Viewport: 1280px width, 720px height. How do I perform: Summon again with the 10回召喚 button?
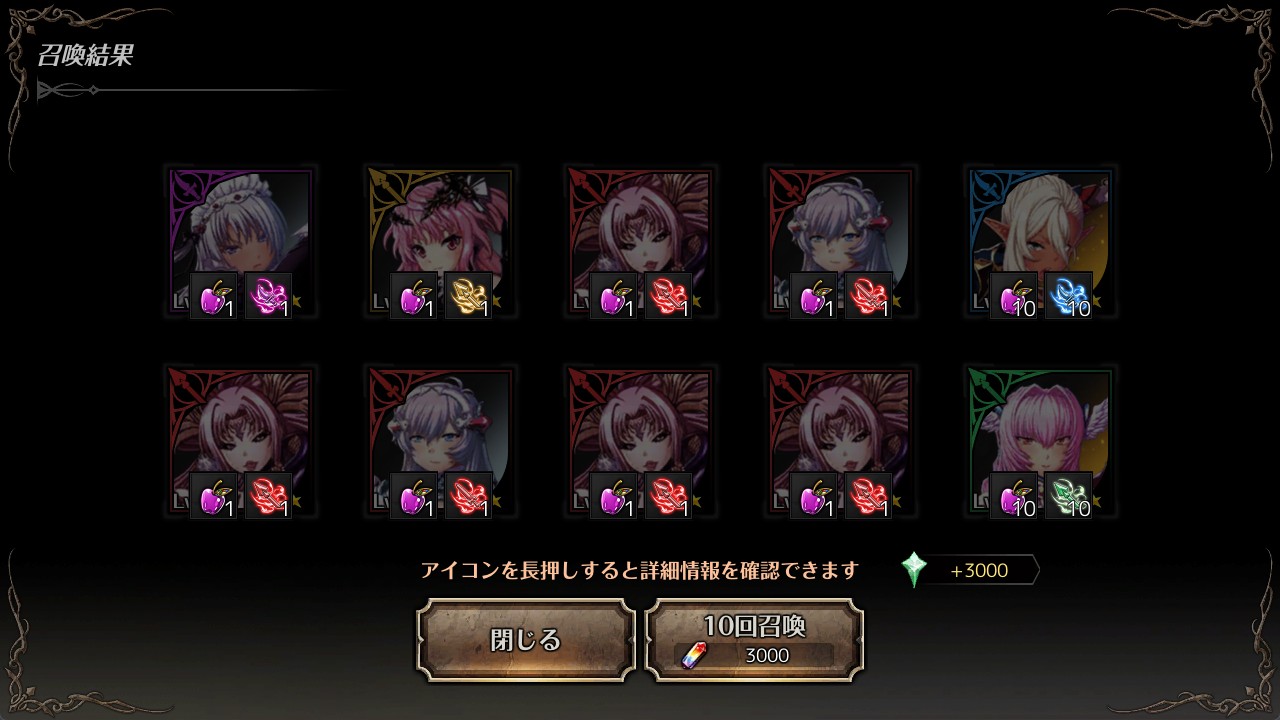coord(754,640)
